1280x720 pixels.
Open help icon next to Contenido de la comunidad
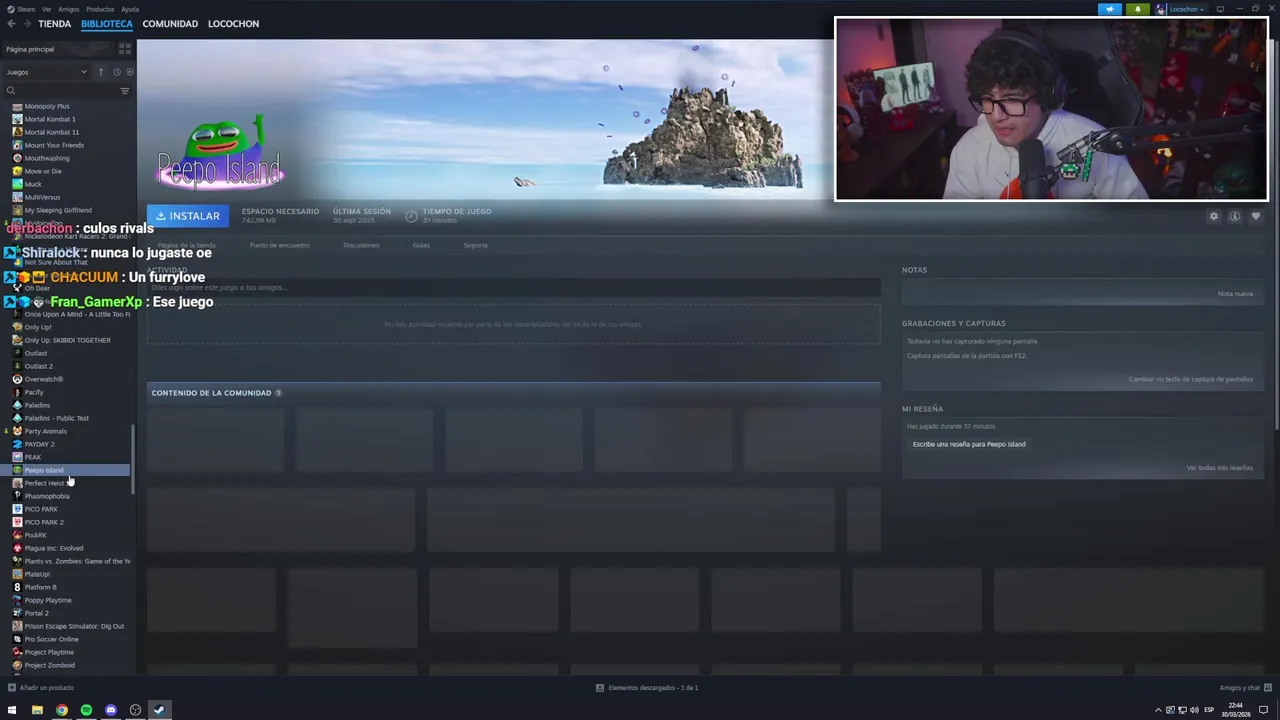point(278,393)
